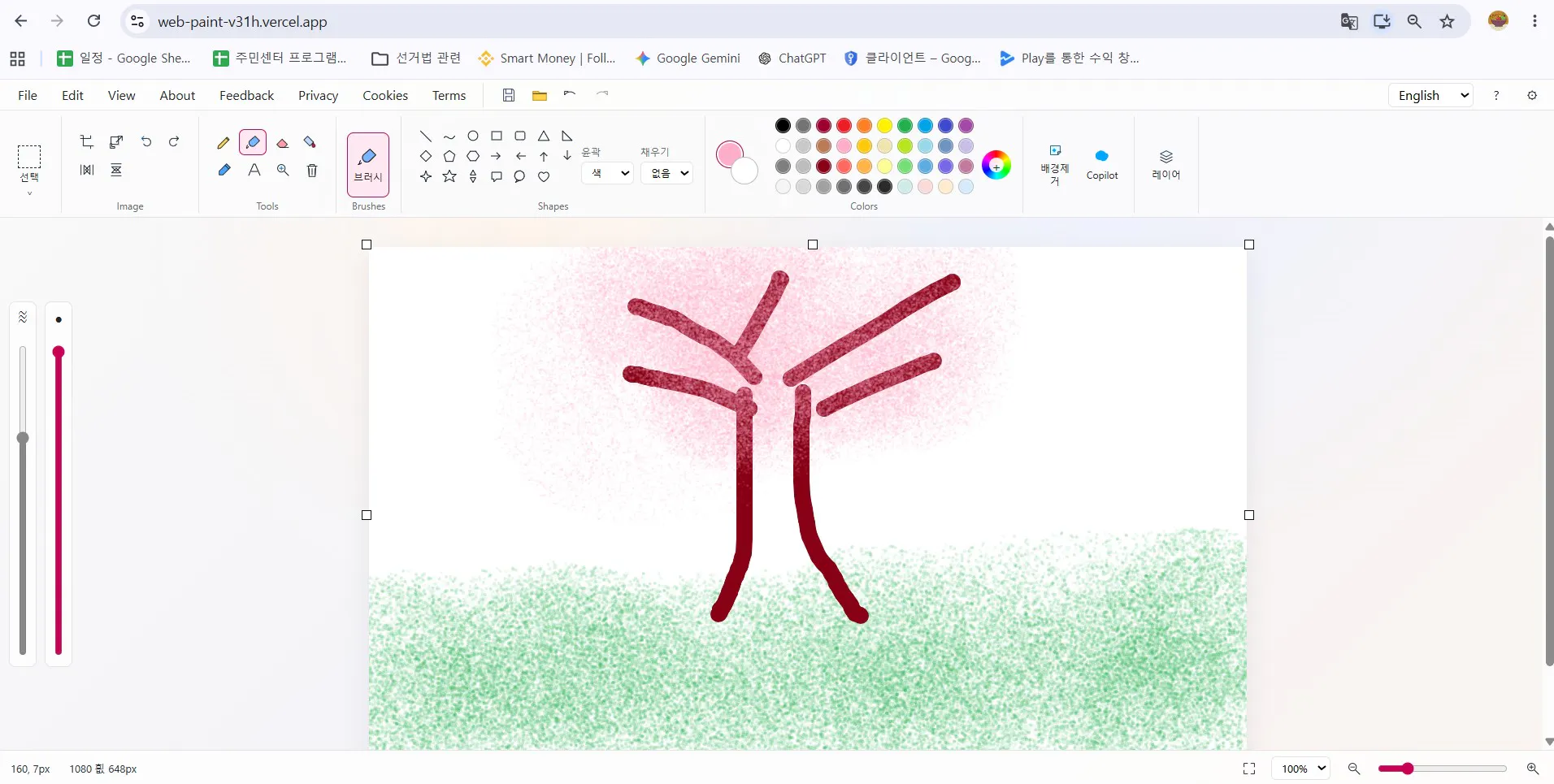Choose the curve shape
This screenshot has height=784, width=1554.
(449, 136)
